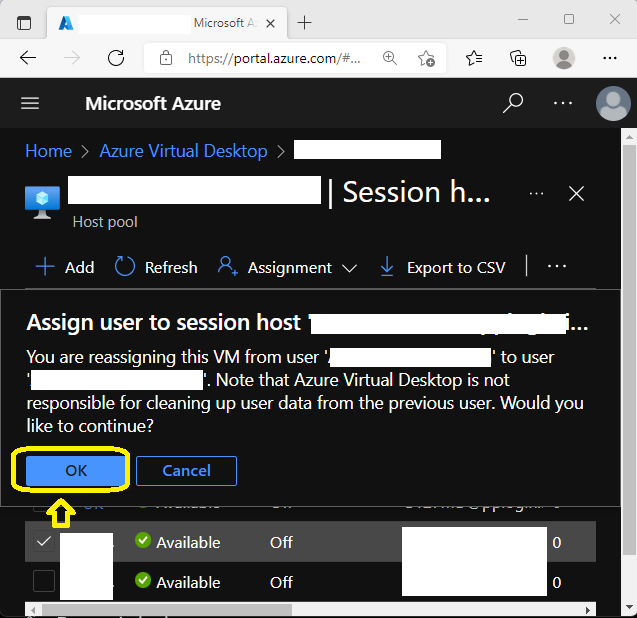The image size is (637, 618).
Task: Open the blade more options ellipsis
Action: [x=536, y=193]
